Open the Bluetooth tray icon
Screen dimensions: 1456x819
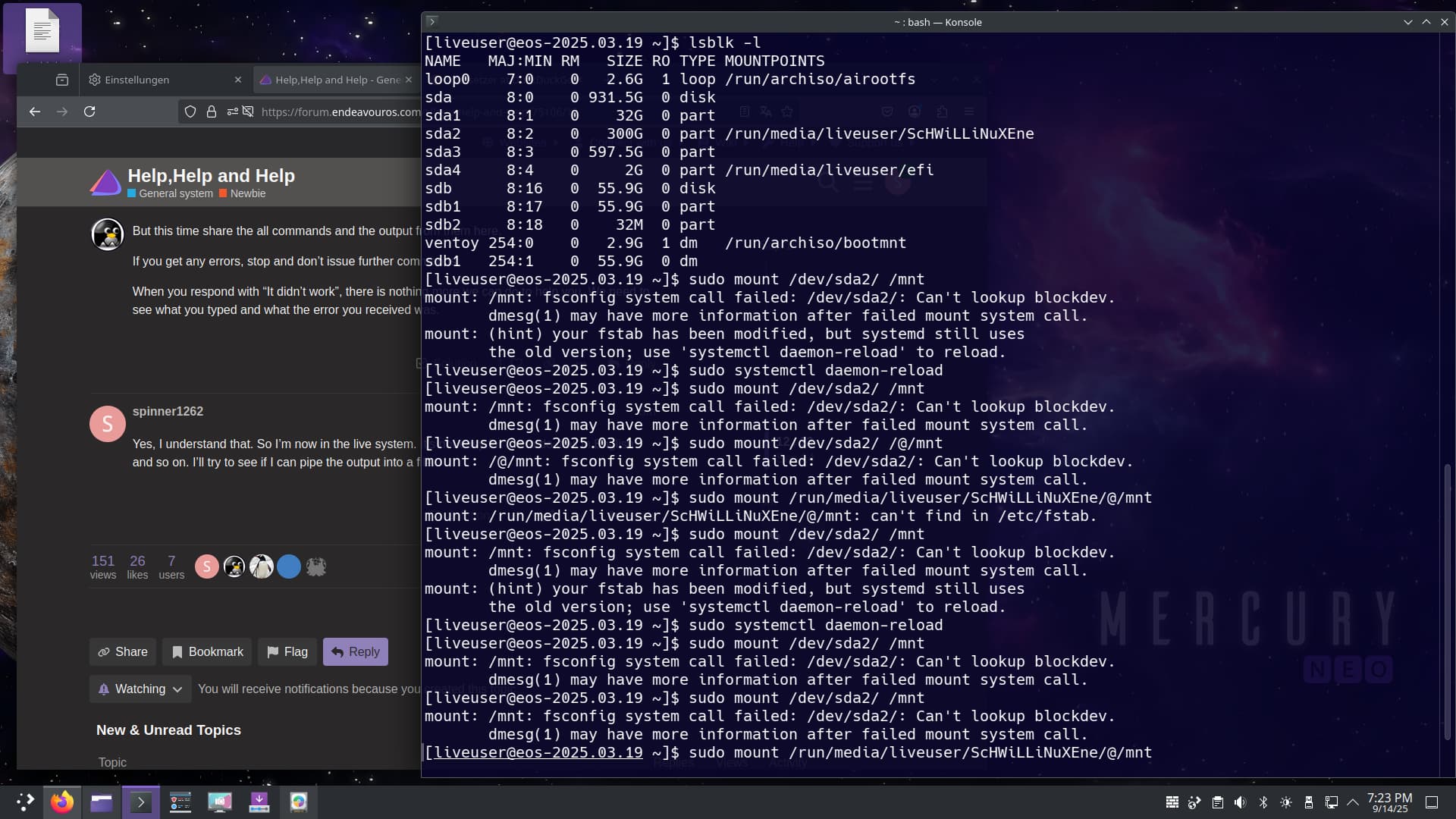1263,802
